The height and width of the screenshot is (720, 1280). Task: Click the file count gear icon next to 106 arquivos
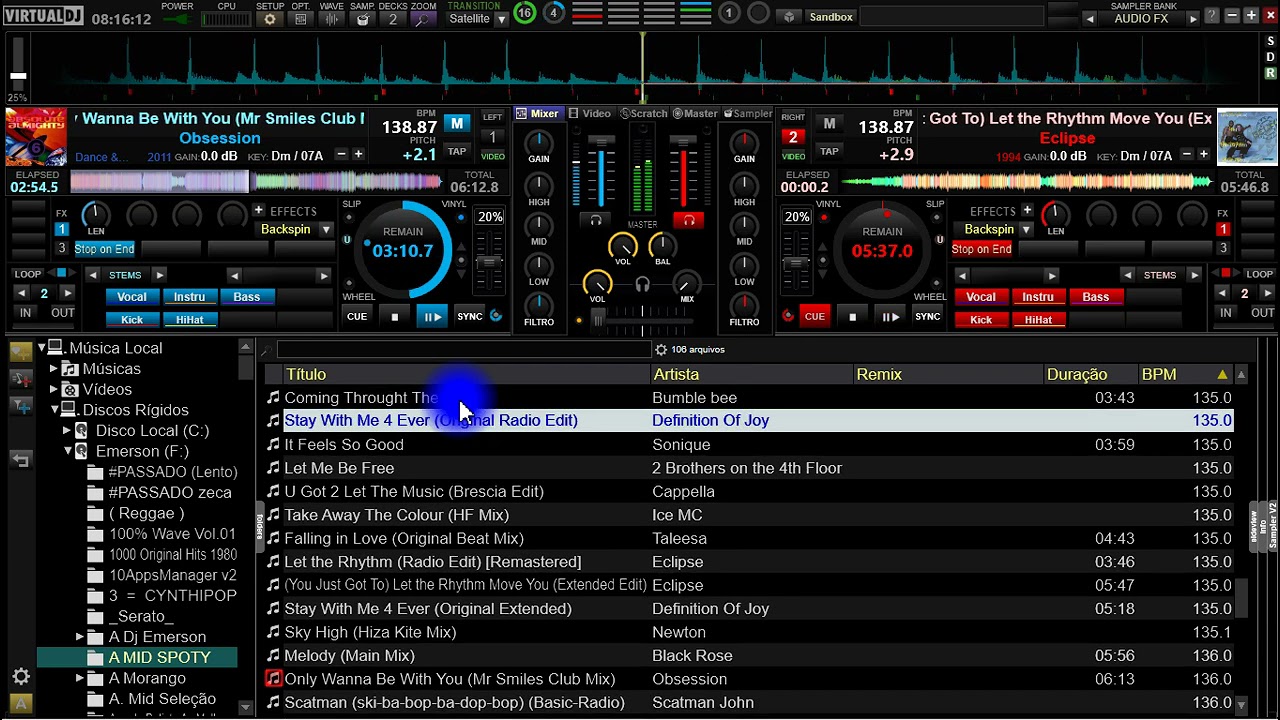point(660,350)
